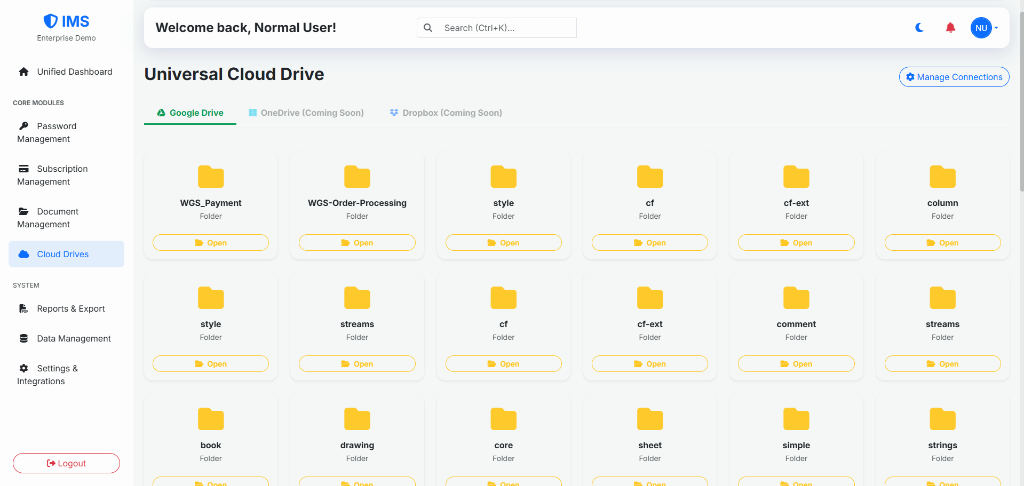
Task: Open Data Management from the sidebar
Action: (66, 338)
